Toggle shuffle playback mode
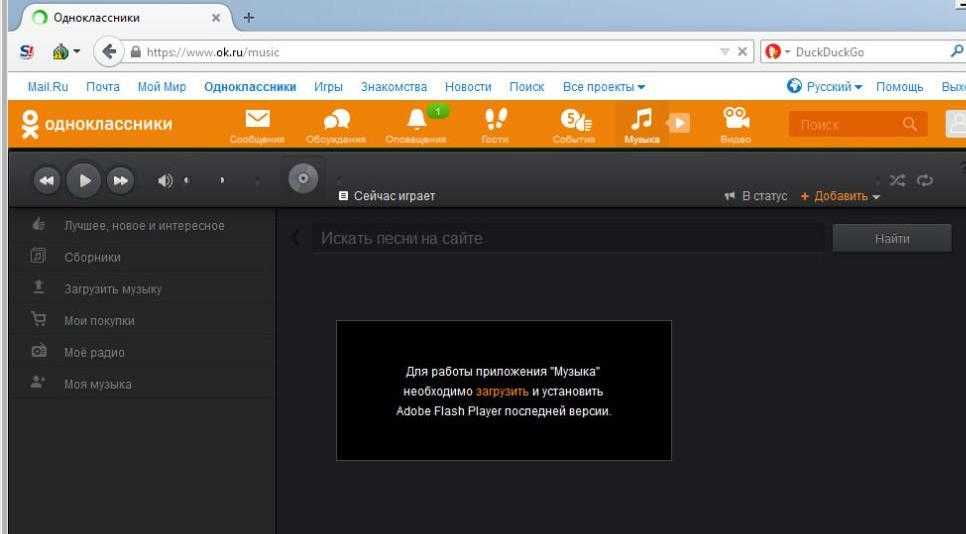The width and height of the screenshot is (966, 534). (x=898, y=180)
